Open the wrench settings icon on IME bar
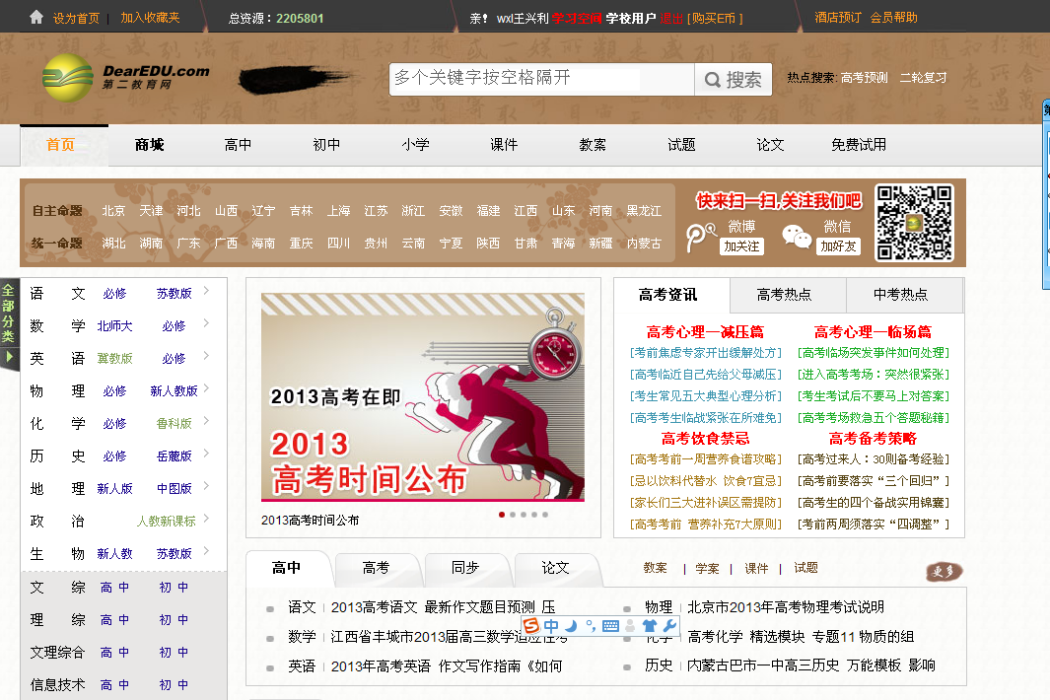Viewport: 1050px width, 700px height. 668,626
